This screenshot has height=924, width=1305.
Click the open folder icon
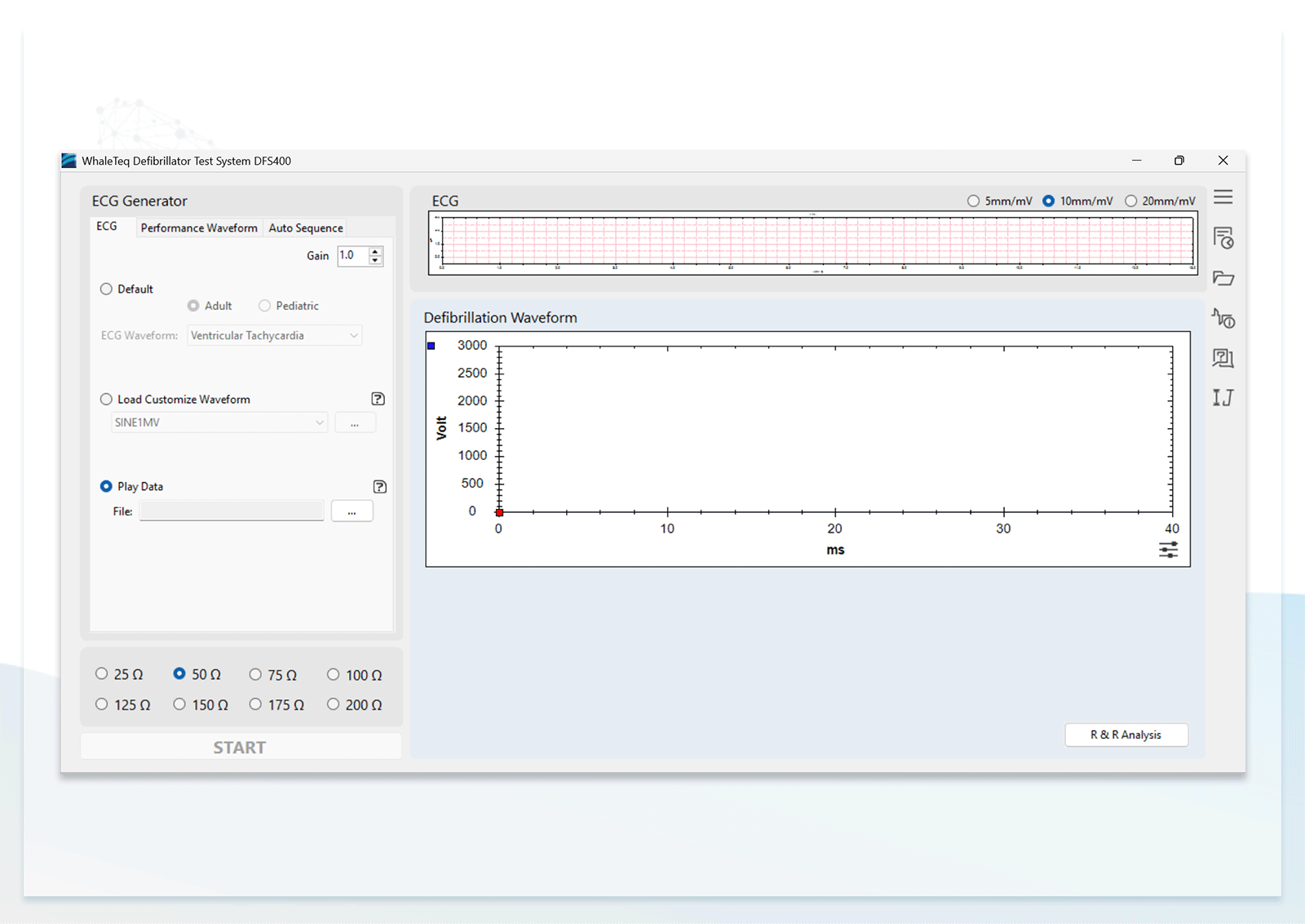[1223, 278]
